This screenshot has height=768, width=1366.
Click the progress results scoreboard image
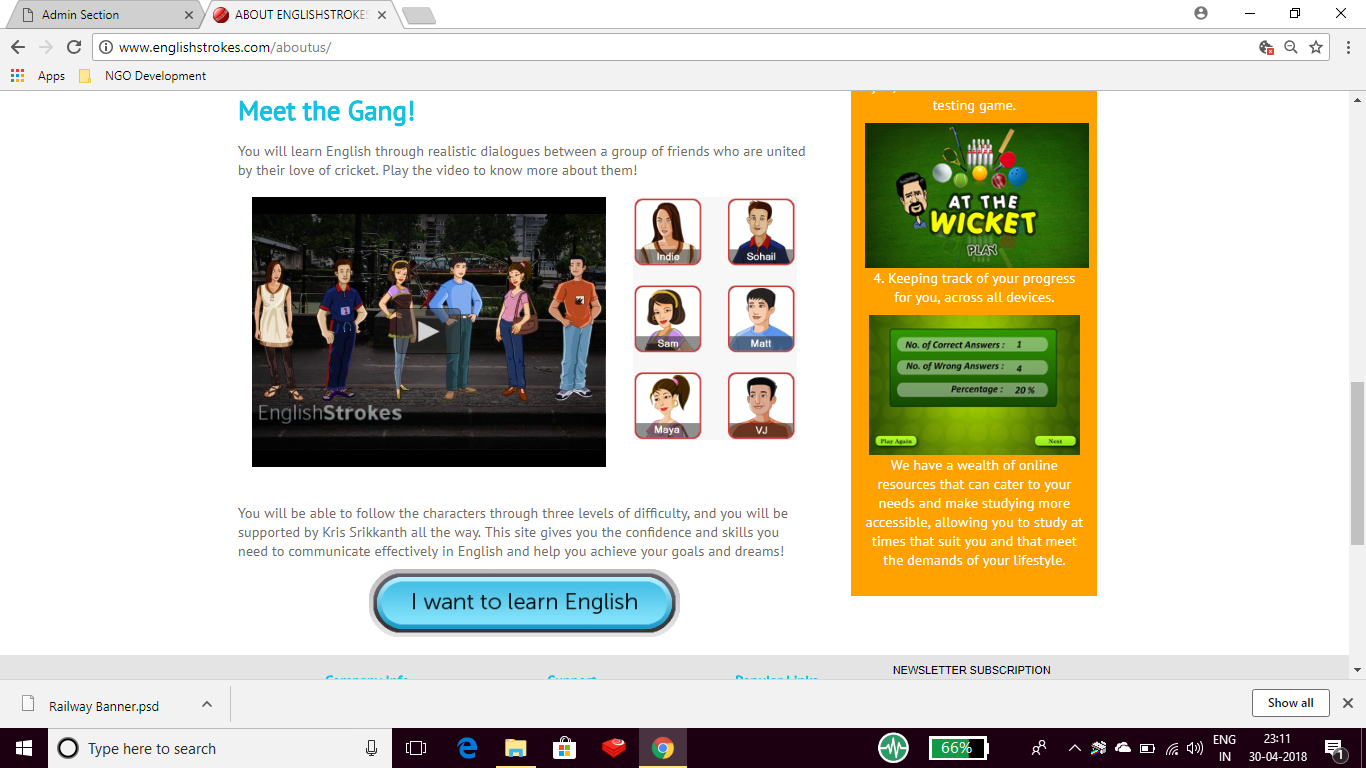pyautogui.click(x=974, y=385)
